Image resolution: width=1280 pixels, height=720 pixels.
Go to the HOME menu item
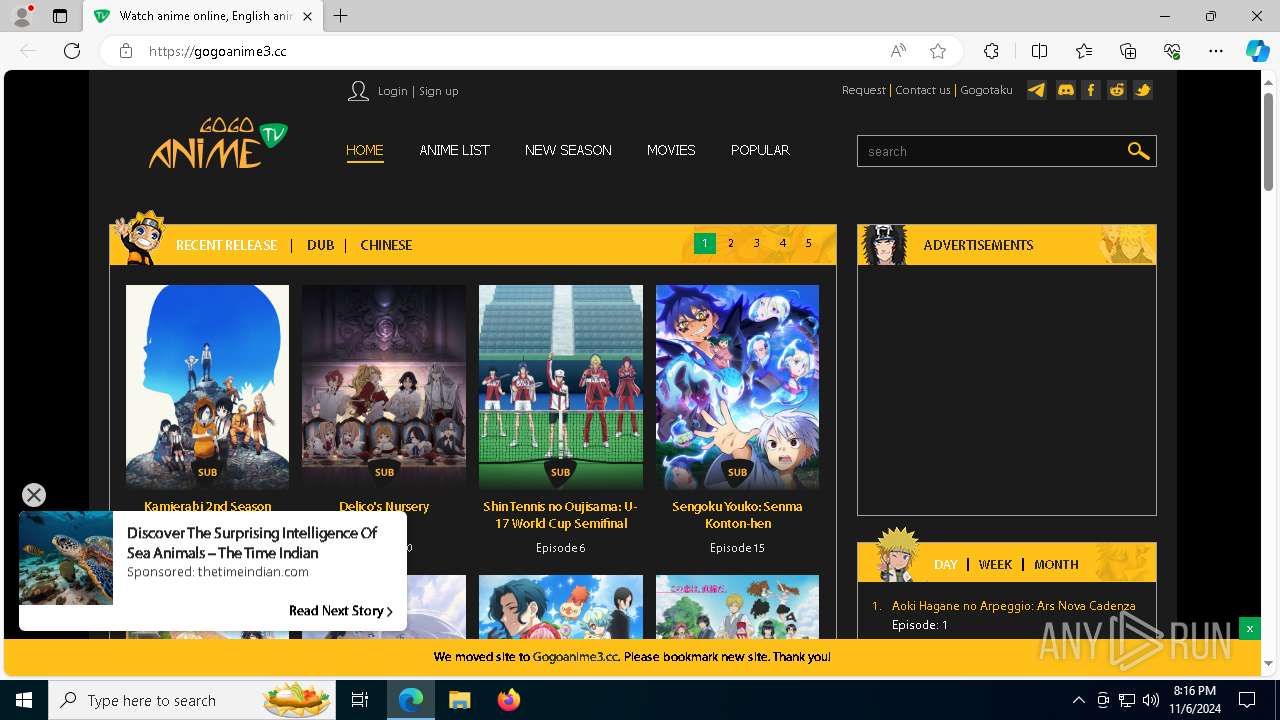365,150
